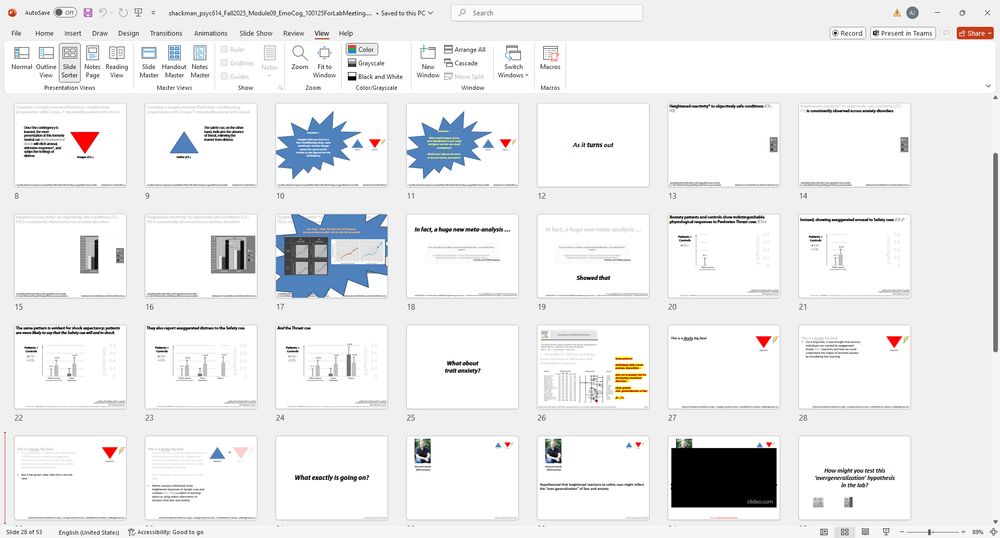
Task: Click the warning triangle icon in title bar
Action: click(897, 13)
